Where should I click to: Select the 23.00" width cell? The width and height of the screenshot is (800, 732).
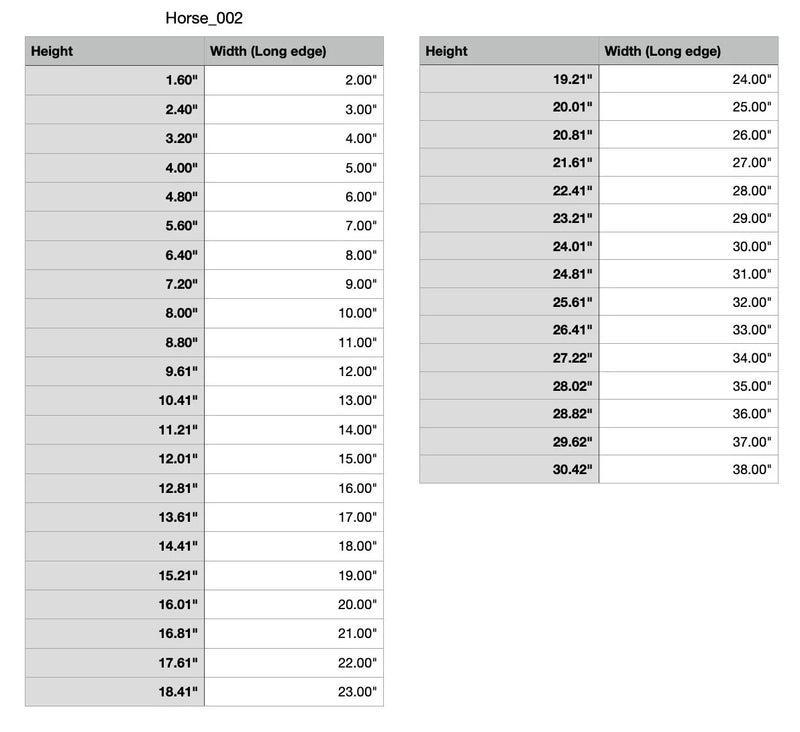[294, 692]
